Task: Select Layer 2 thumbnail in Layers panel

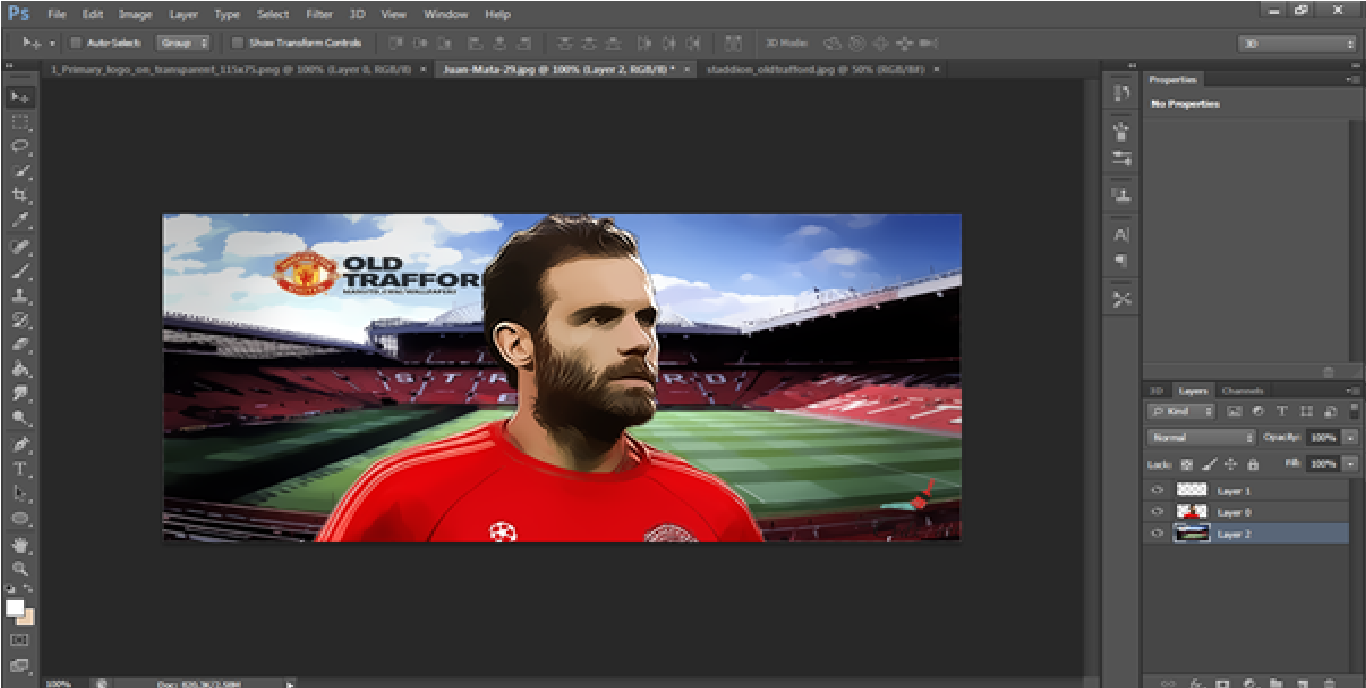Action: (x=1192, y=534)
